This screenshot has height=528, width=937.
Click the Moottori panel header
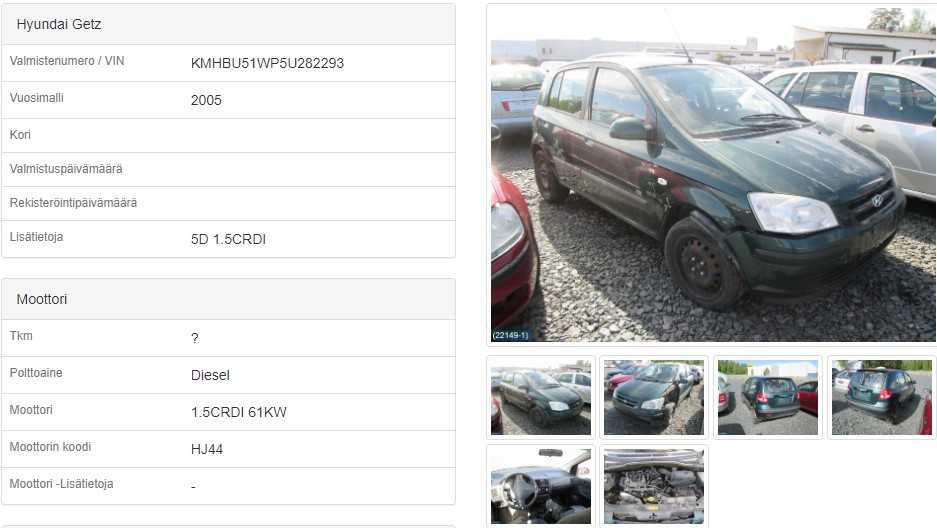[x=228, y=299]
